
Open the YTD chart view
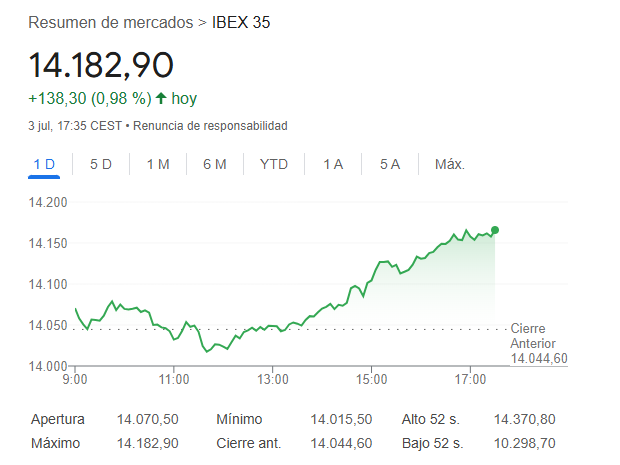(273, 165)
